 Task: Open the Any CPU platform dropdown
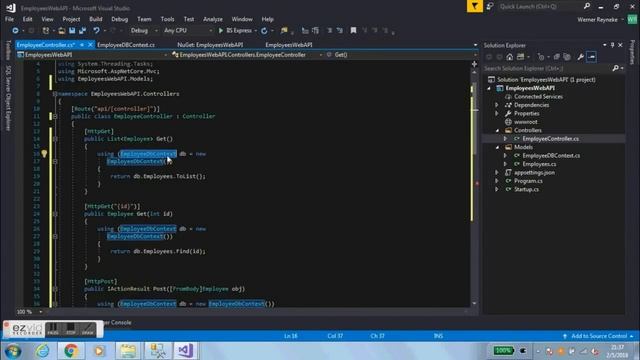(x=188, y=31)
